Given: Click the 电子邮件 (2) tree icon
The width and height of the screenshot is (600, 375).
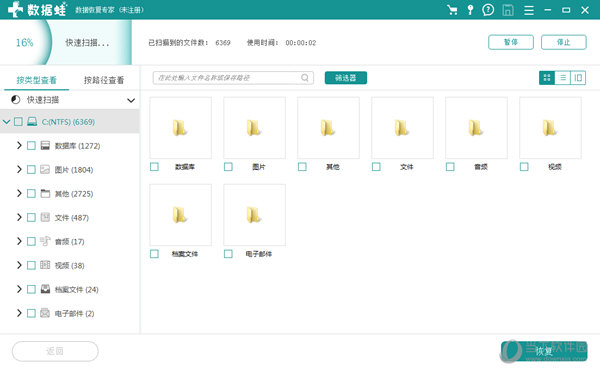Looking at the screenshot, I should pos(45,313).
